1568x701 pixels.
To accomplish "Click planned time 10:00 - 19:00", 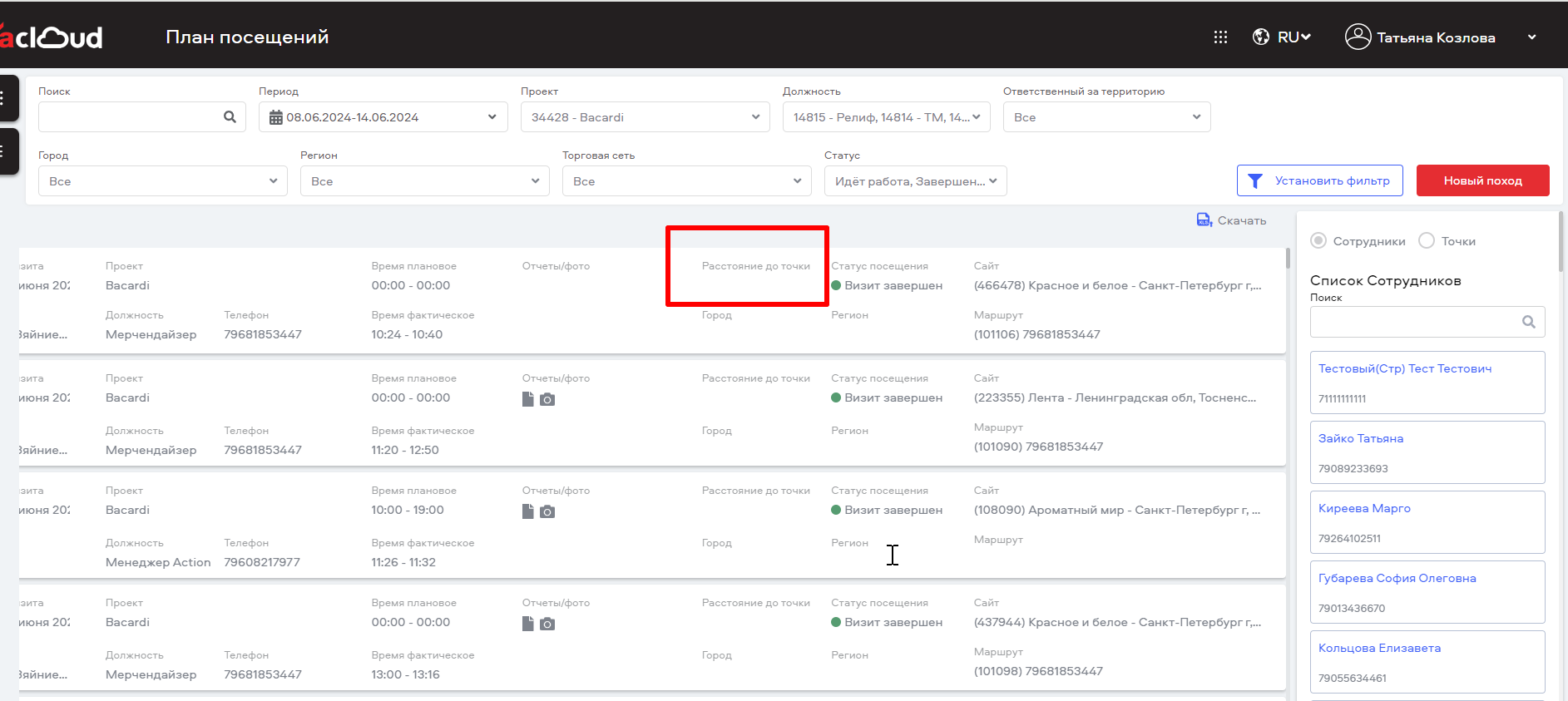I will coord(408,510).
